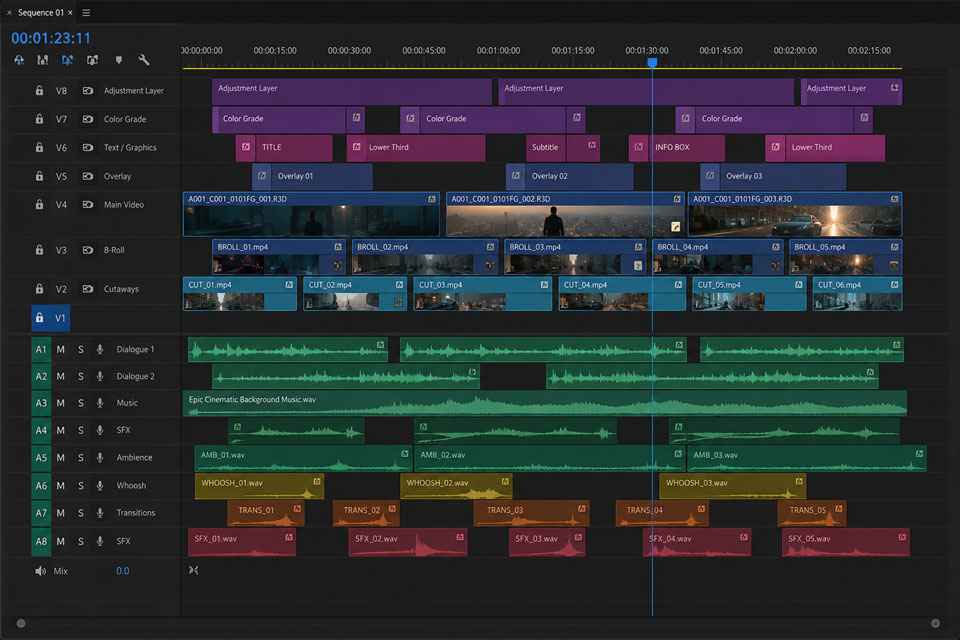The width and height of the screenshot is (960, 640).
Task: Click the right zoom scrollbar handle
Action: 935,623
